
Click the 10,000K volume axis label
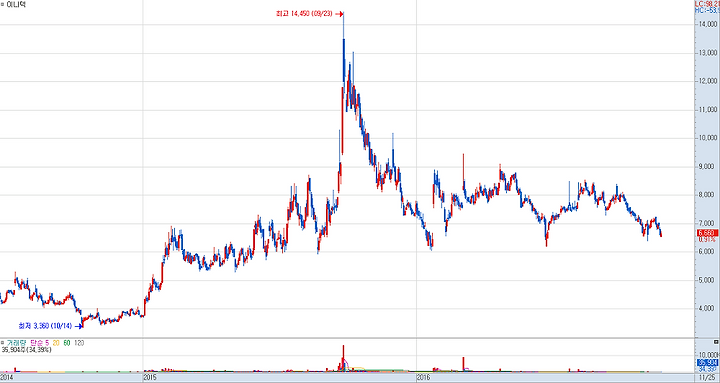709,355
